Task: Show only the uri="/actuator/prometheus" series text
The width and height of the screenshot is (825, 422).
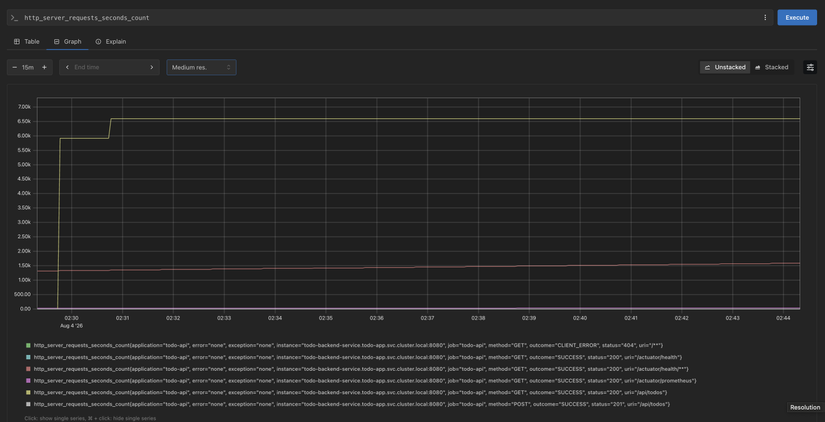Action: 365,381
